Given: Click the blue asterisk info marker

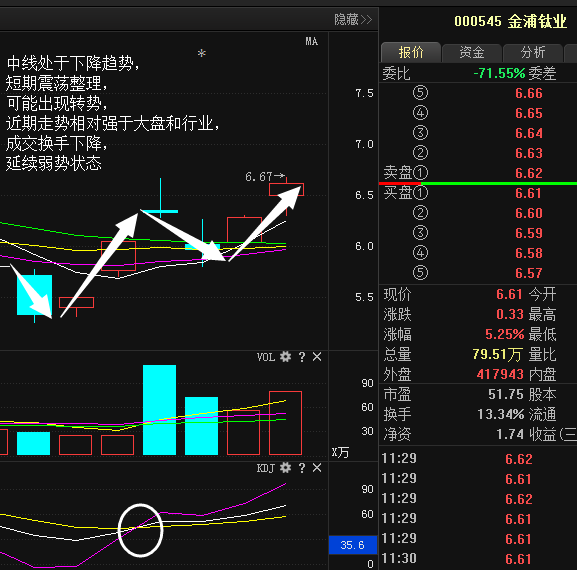Looking at the screenshot, I should pyautogui.click(x=202, y=54).
